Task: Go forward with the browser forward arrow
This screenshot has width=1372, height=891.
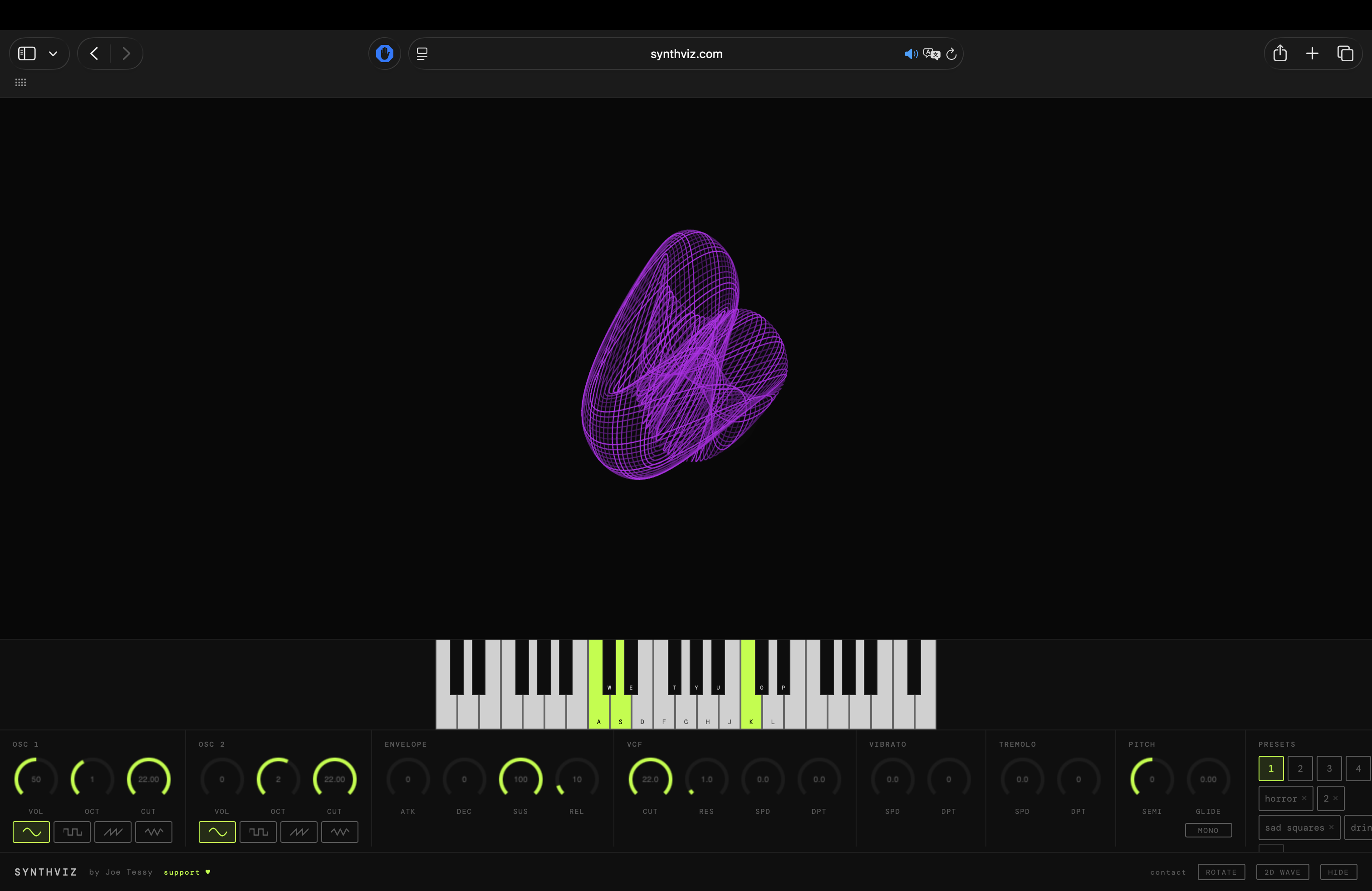Action: (x=126, y=54)
